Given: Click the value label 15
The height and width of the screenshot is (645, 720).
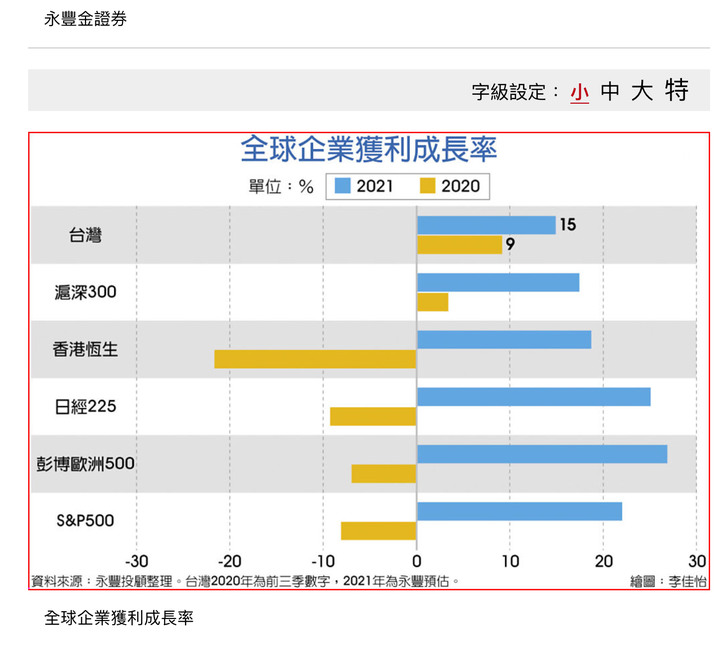Looking at the screenshot, I should pyautogui.click(x=568, y=225).
